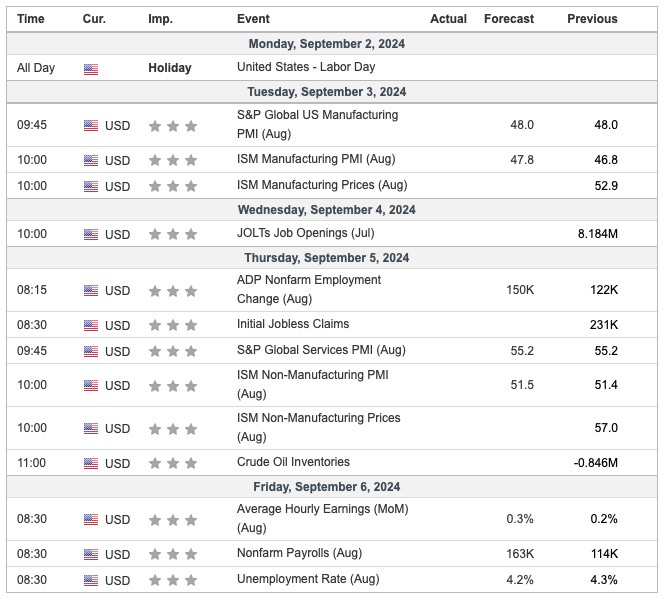The height and width of the screenshot is (599, 664).
Task: Click previous value 8.184M
Action: (x=598, y=234)
